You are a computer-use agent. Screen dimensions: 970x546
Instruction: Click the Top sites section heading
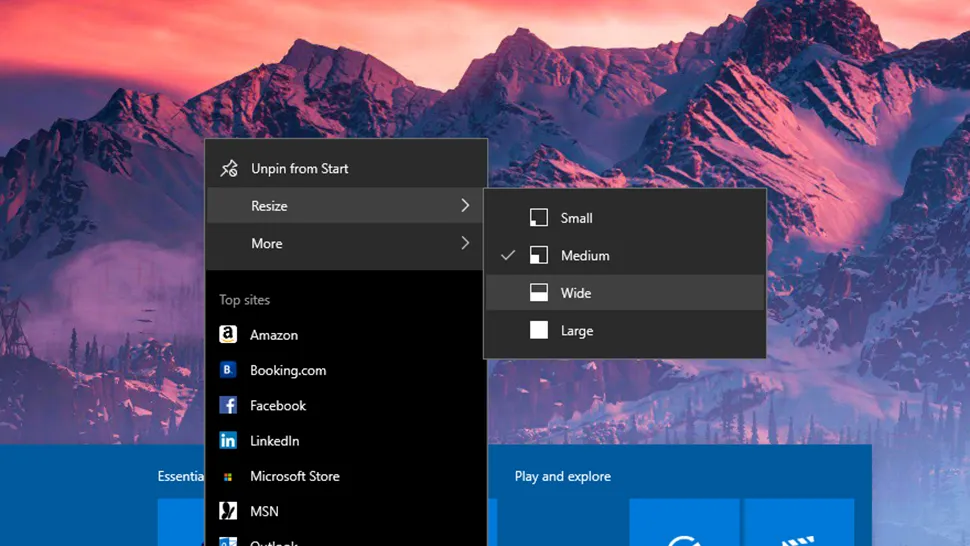(244, 300)
